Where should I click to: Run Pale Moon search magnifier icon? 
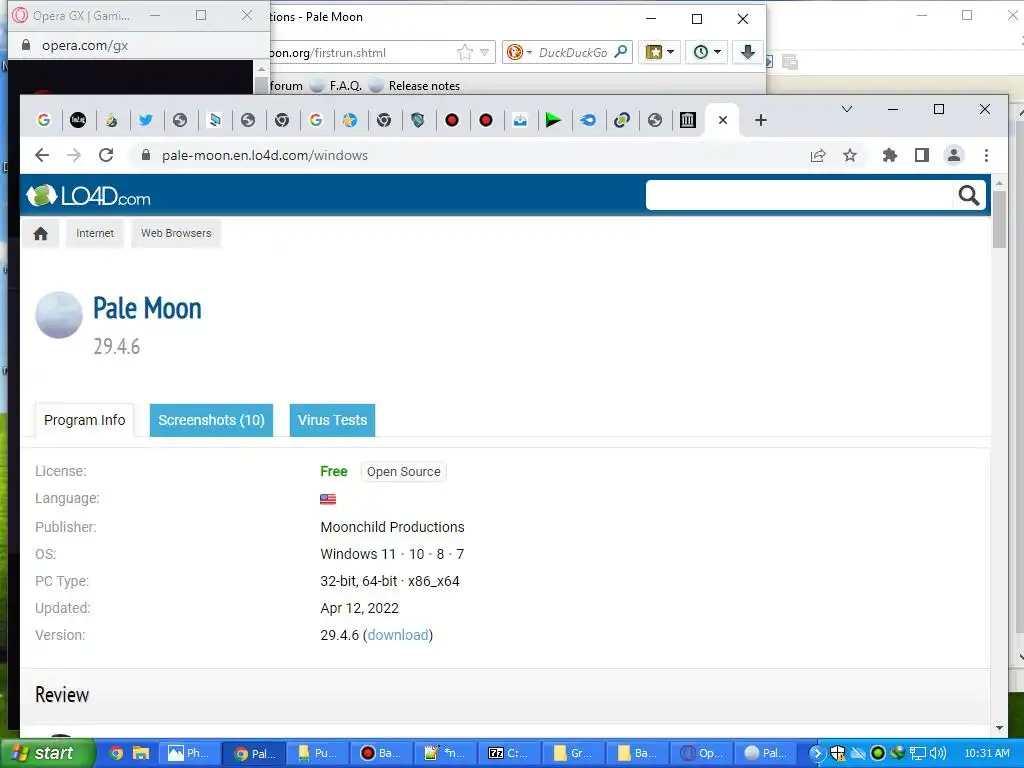pos(620,52)
